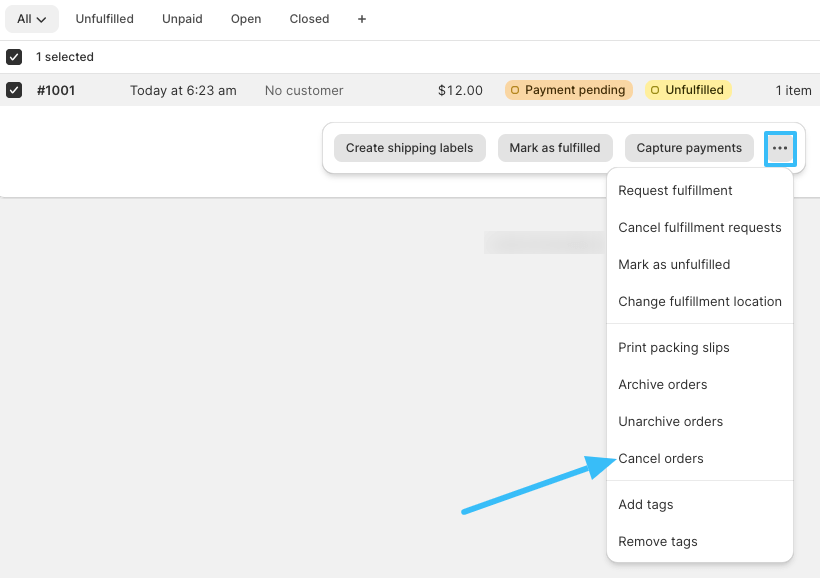This screenshot has height=578, width=820.
Task: Deselect the checkbox for order #1001
Action: click(x=15, y=89)
